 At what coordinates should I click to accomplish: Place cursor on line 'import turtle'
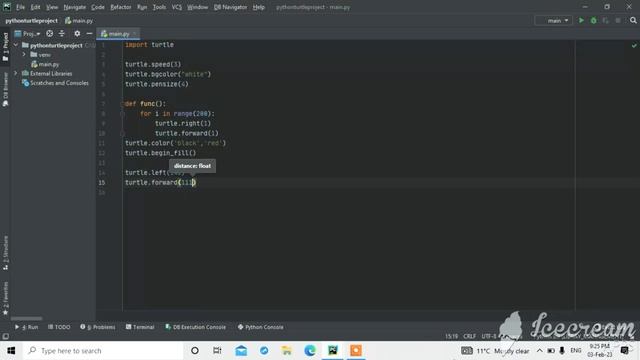(x=149, y=44)
